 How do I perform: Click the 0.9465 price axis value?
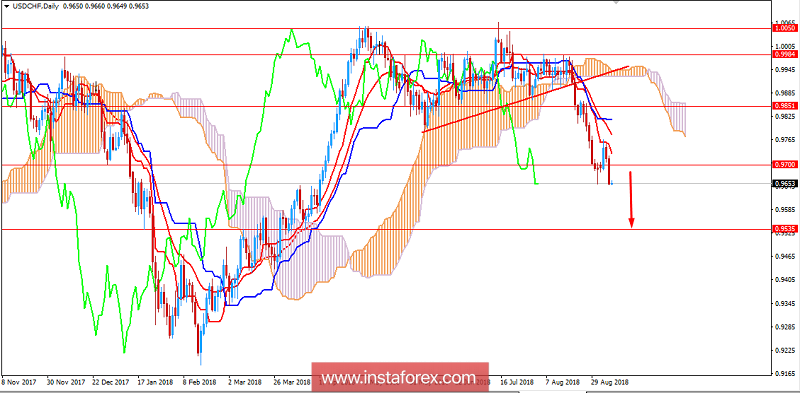[785, 257]
